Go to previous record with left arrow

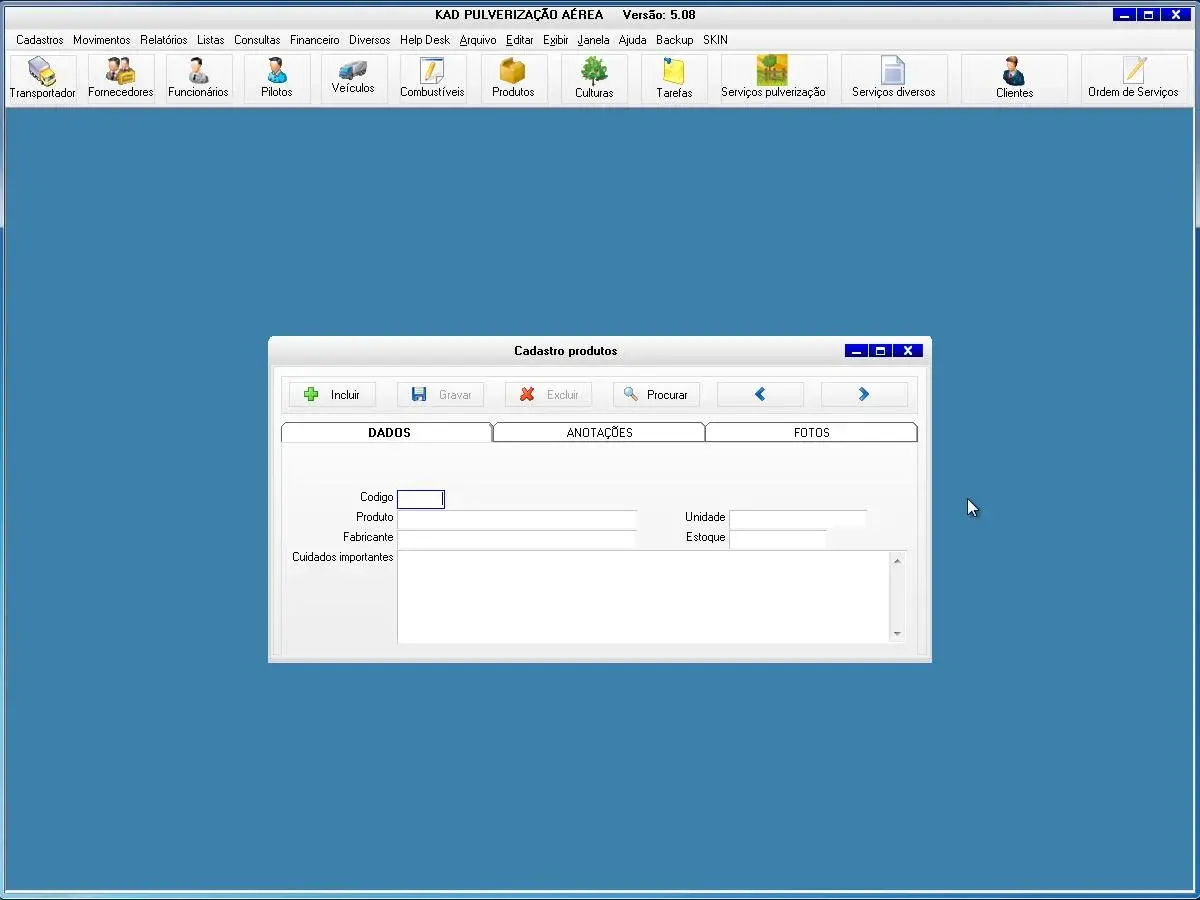tap(760, 395)
